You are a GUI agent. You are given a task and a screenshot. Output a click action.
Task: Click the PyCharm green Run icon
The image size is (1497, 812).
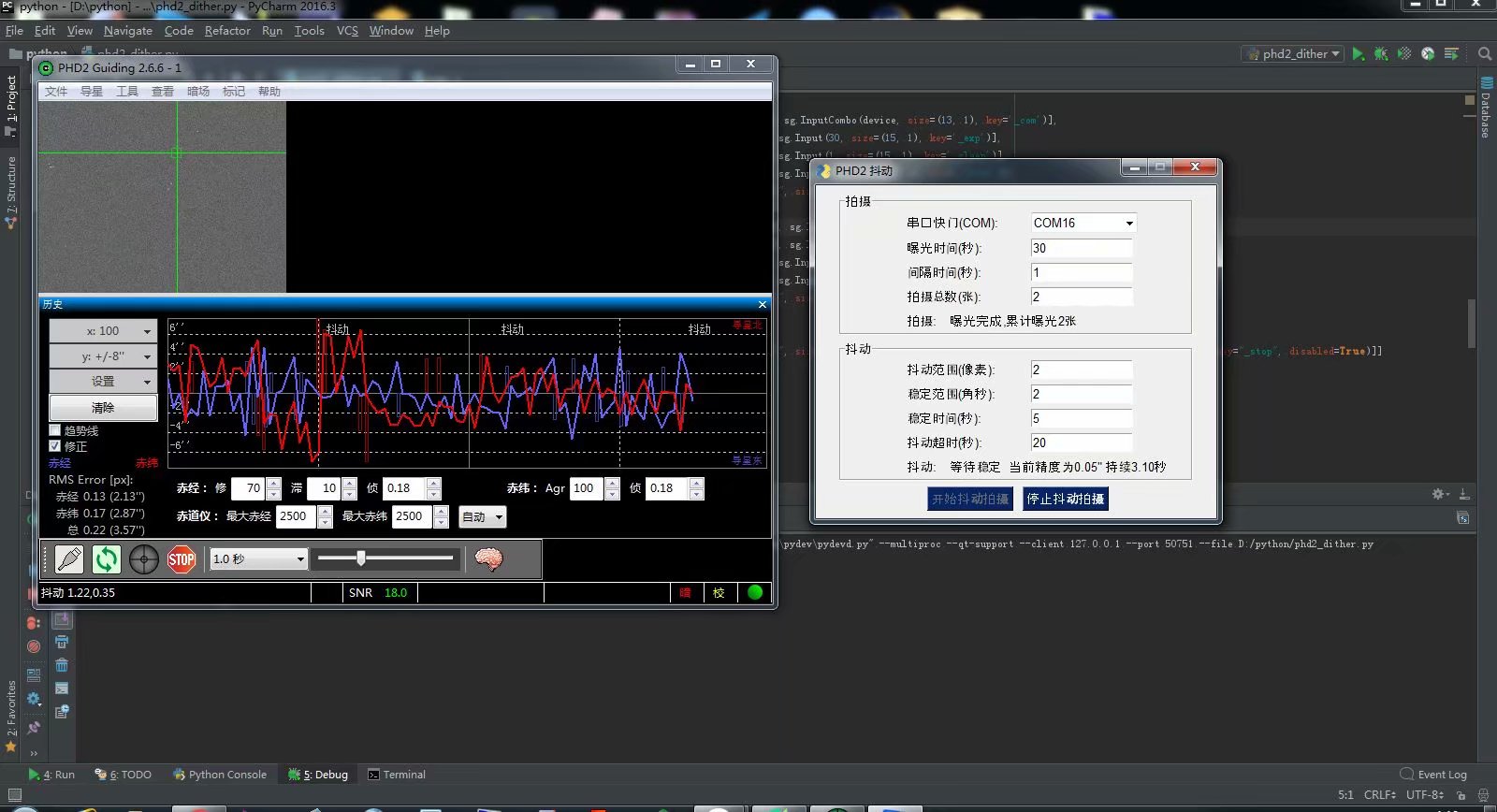(x=1358, y=54)
